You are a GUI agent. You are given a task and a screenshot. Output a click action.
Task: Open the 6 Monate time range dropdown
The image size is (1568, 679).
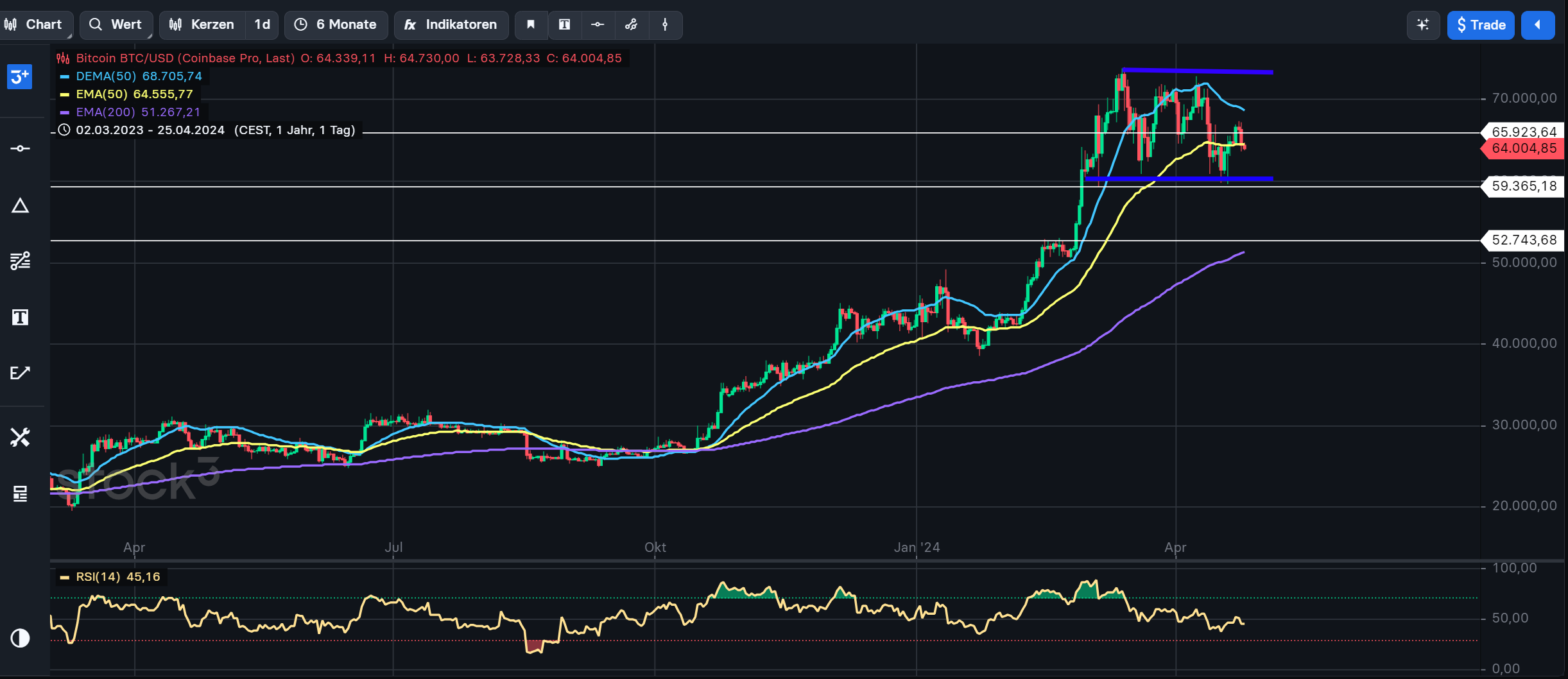[336, 24]
